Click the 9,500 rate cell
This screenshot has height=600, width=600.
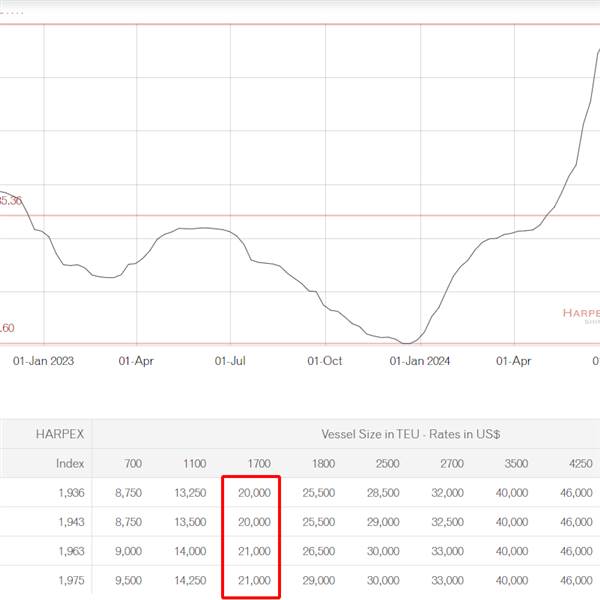pyautogui.click(x=128, y=580)
